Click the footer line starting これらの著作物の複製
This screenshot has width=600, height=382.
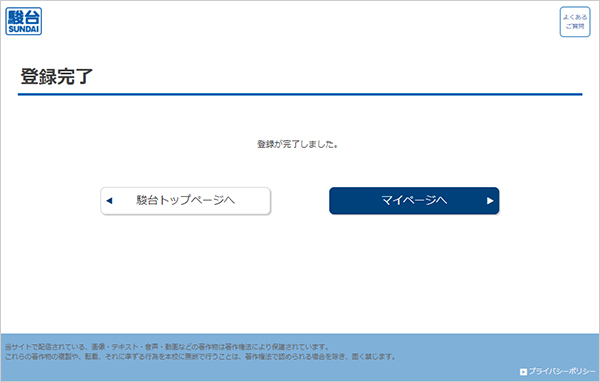tap(200, 357)
